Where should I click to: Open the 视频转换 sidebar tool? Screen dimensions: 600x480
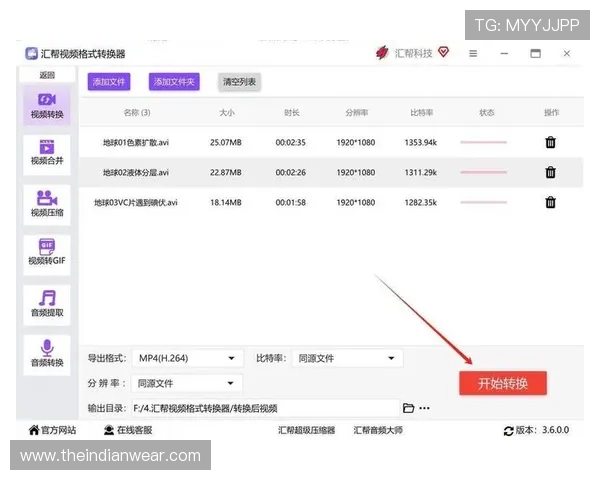[x=47, y=106]
